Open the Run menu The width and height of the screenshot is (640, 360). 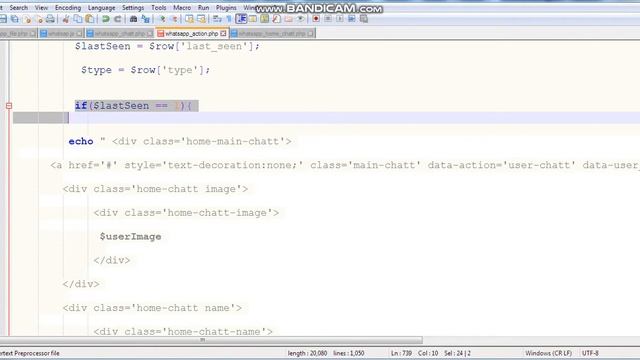[x=203, y=7]
